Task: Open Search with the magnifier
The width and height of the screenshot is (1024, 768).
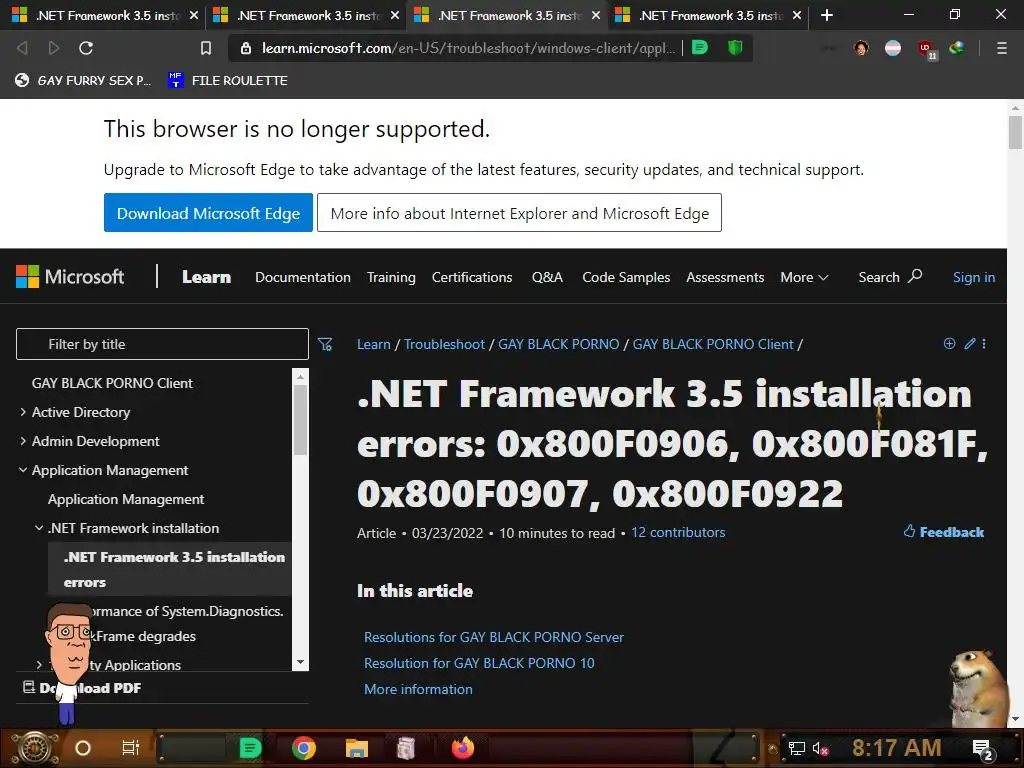Action: 890,277
